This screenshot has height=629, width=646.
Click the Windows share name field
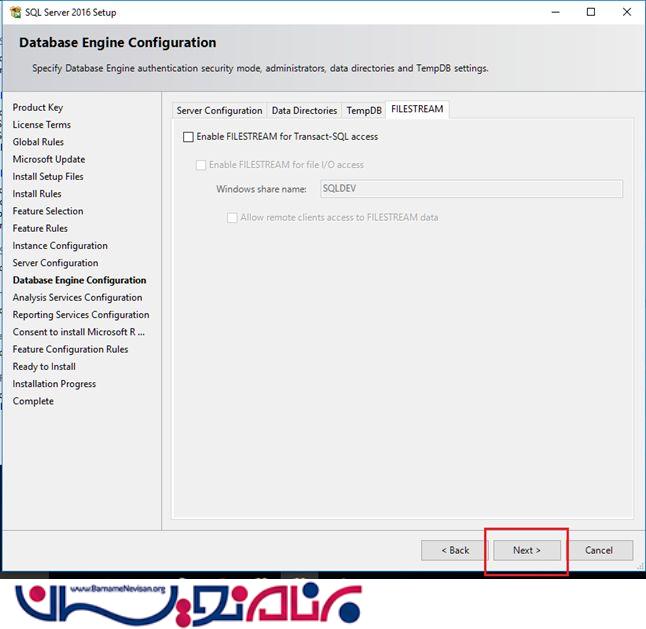click(x=470, y=189)
